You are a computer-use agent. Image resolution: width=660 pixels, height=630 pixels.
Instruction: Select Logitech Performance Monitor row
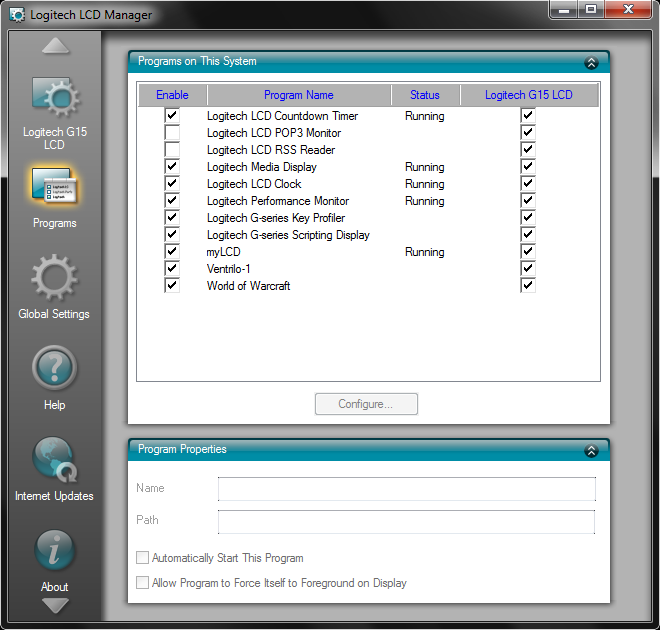click(x=368, y=201)
